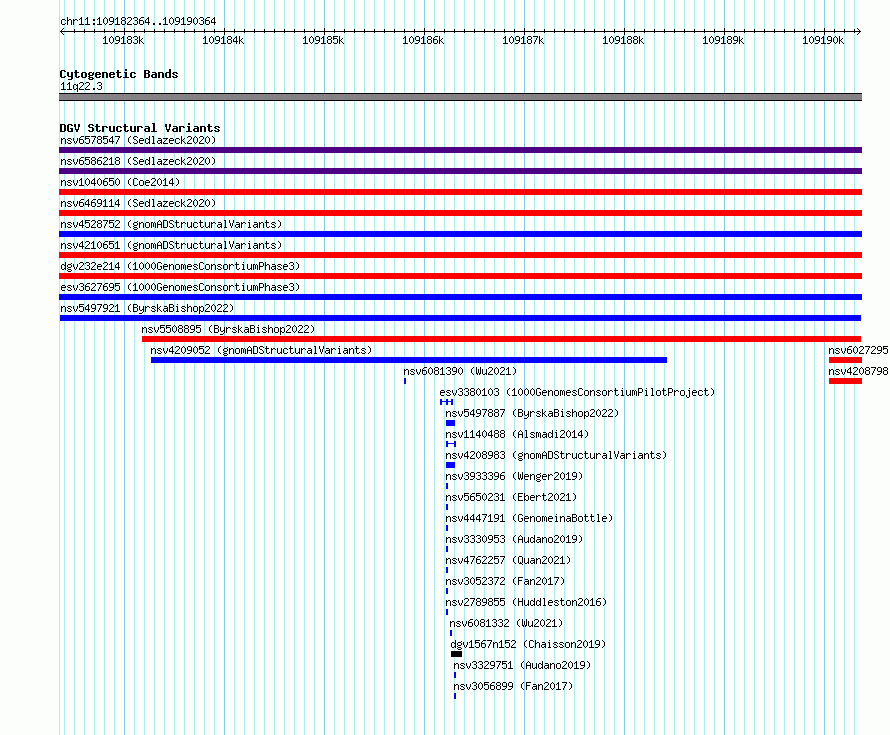Image resolution: width=890 pixels, height=735 pixels.
Task: Select the black bar for dgv1567n152
Action: tap(456, 654)
